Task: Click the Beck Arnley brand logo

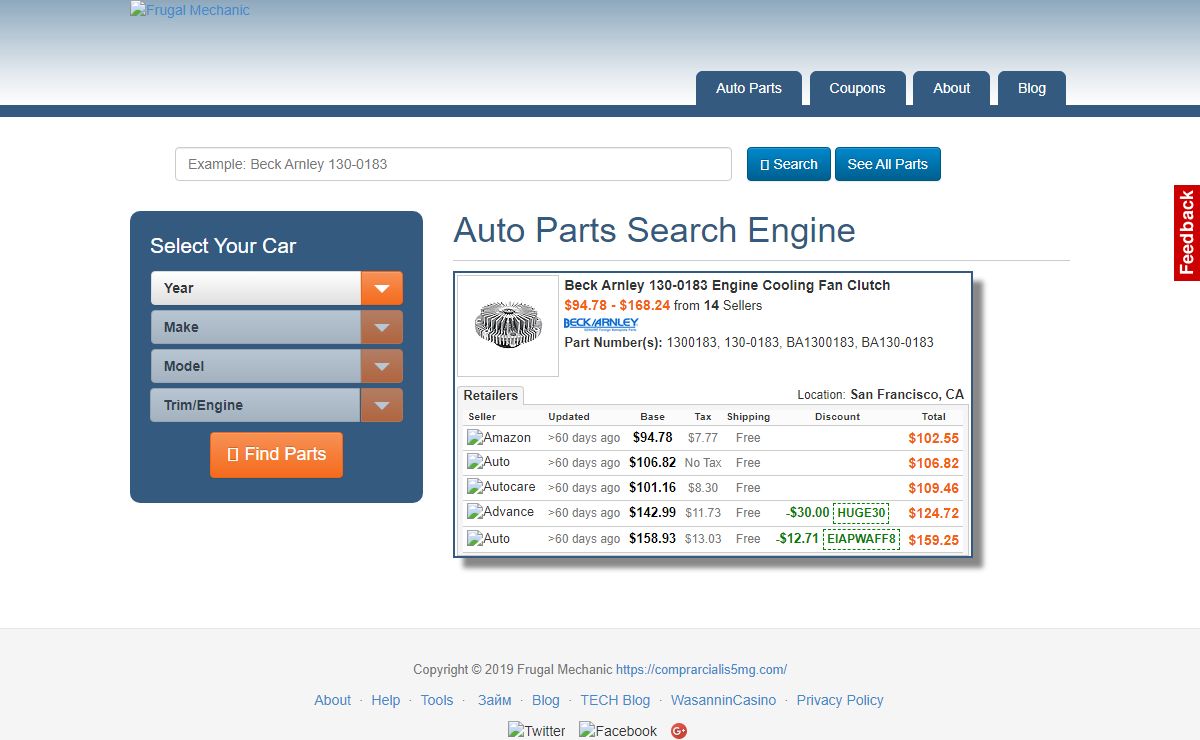Action: (601, 324)
